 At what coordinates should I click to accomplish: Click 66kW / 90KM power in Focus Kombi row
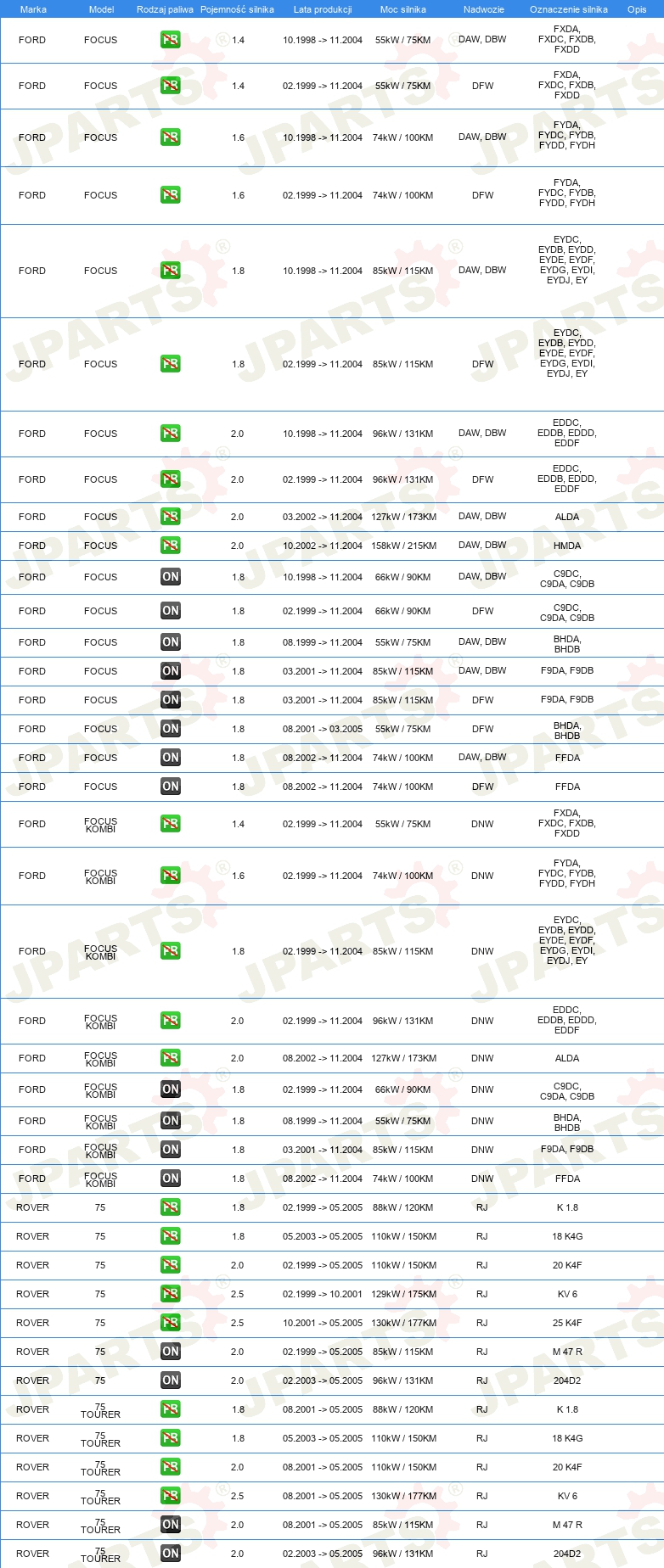403,1089
